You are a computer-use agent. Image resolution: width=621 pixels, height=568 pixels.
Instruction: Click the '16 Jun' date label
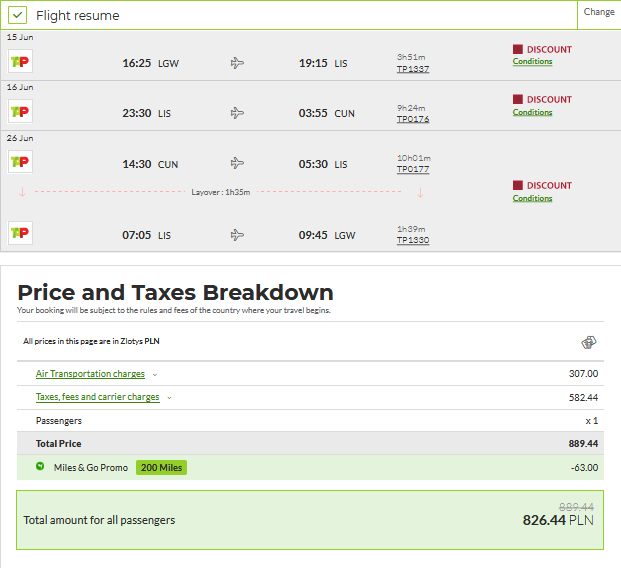(x=20, y=87)
